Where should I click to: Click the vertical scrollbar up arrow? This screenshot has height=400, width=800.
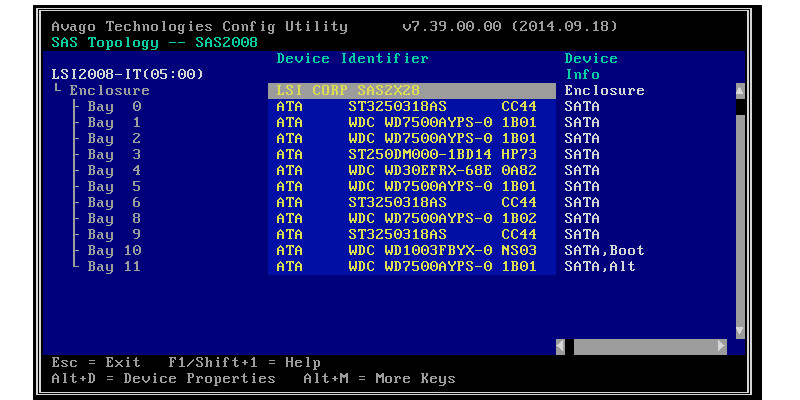pyautogui.click(x=740, y=91)
